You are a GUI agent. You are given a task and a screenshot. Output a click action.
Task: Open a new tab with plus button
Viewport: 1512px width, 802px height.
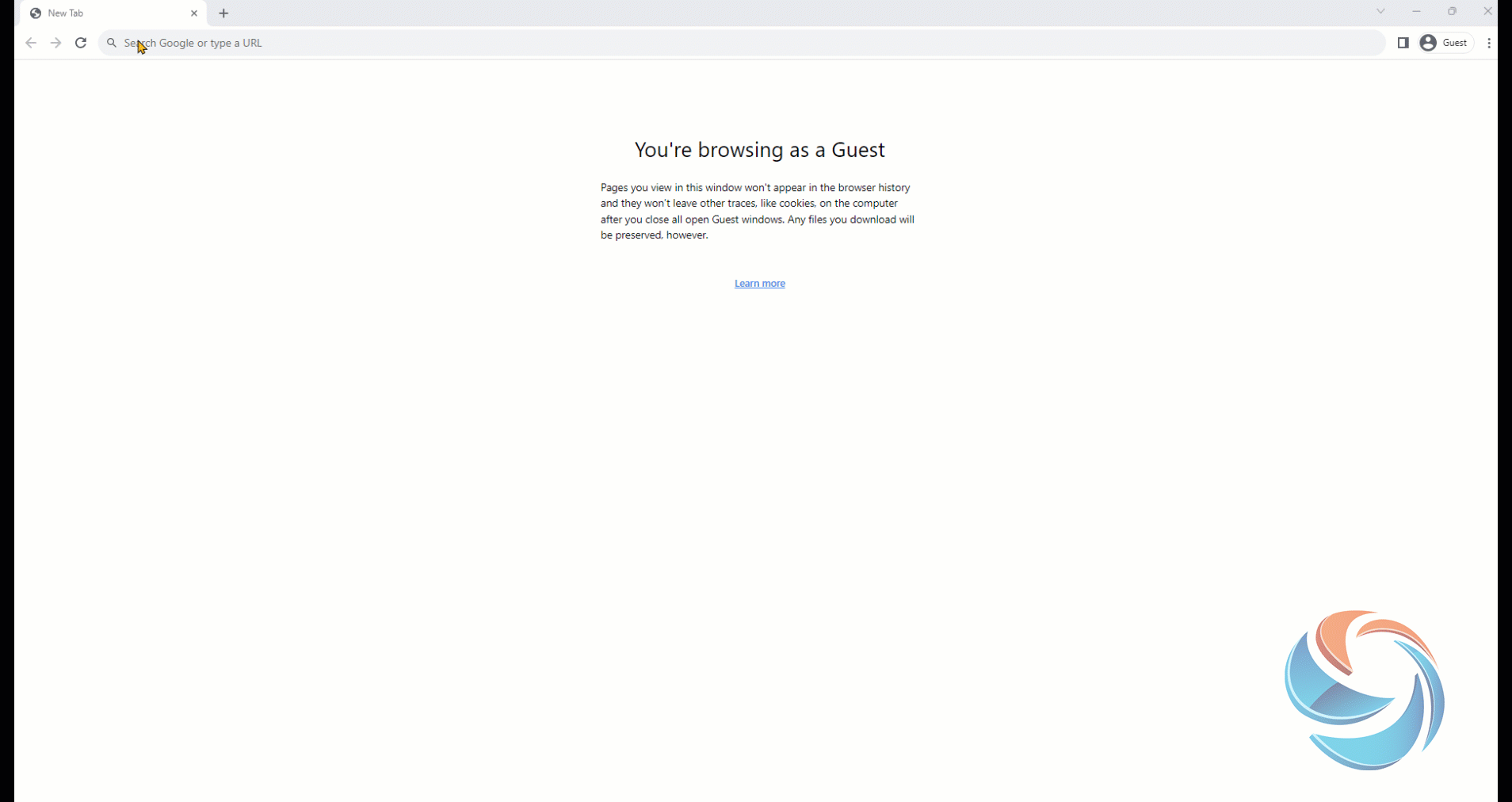click(x=224, y=13)
